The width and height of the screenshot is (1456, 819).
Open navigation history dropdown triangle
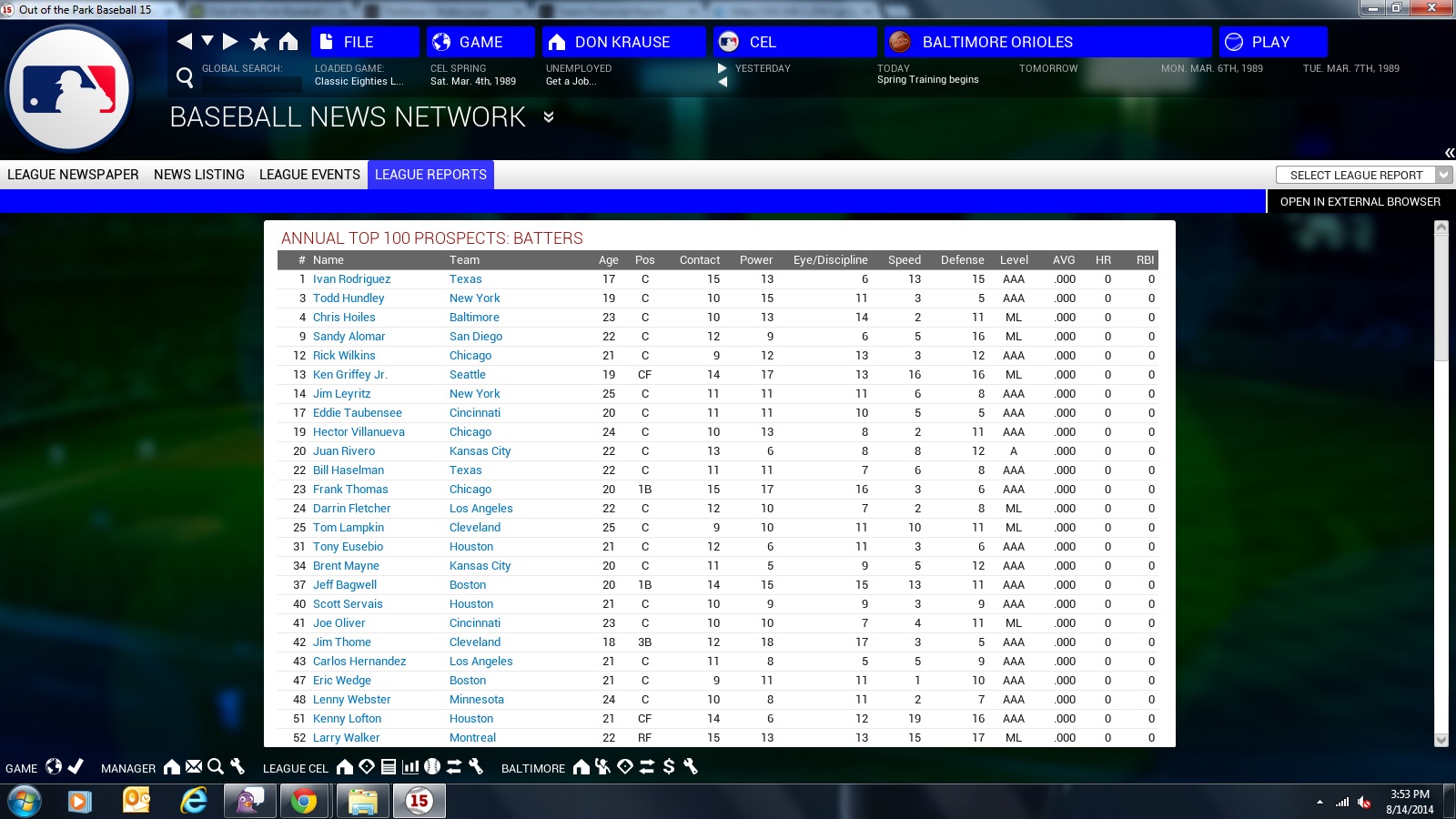pos(207,41)
